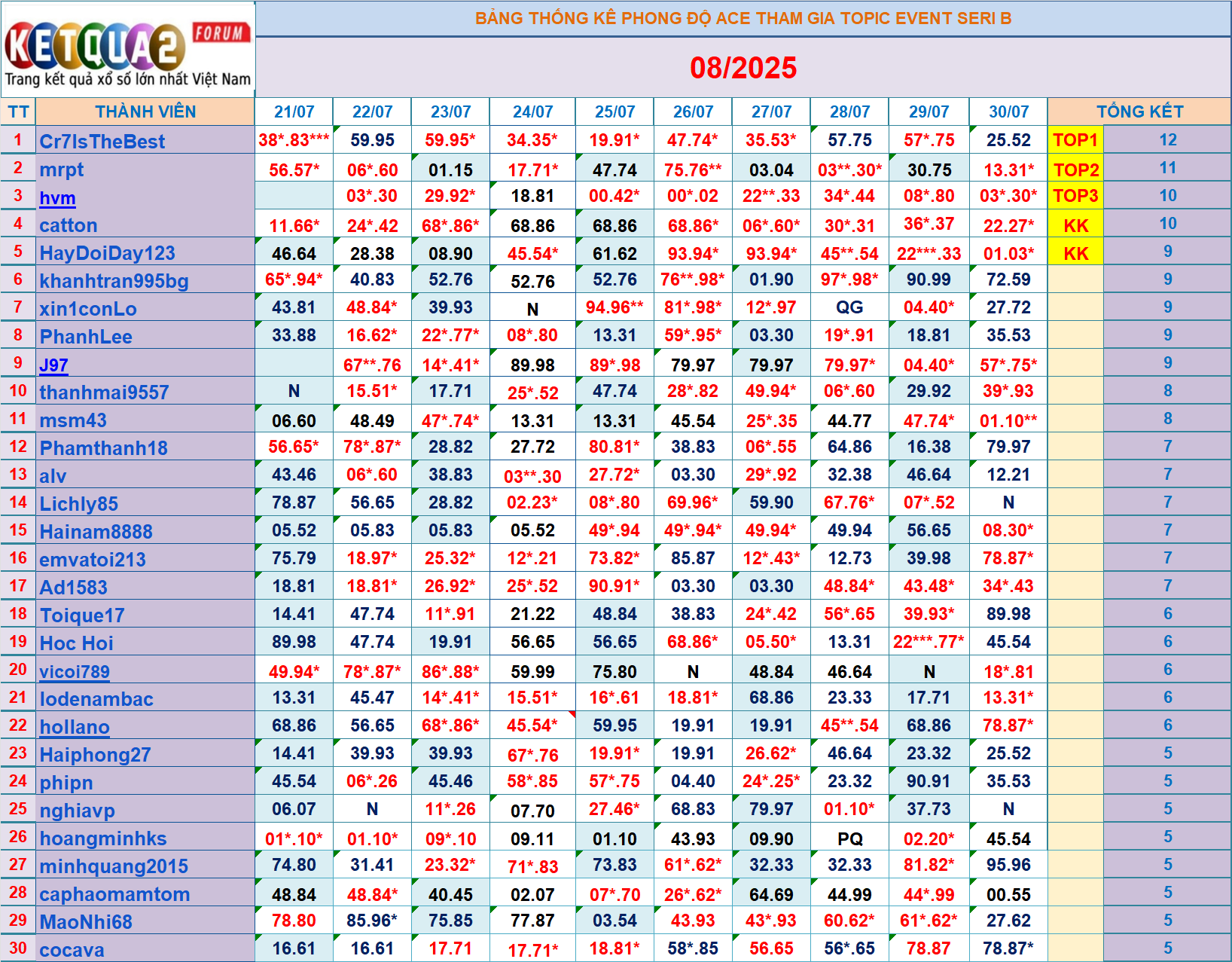Viewport: 1232px width, 962px height.
Task: Click the yellow TOP3 badge cell
Action: click(x=1075, y=196)
